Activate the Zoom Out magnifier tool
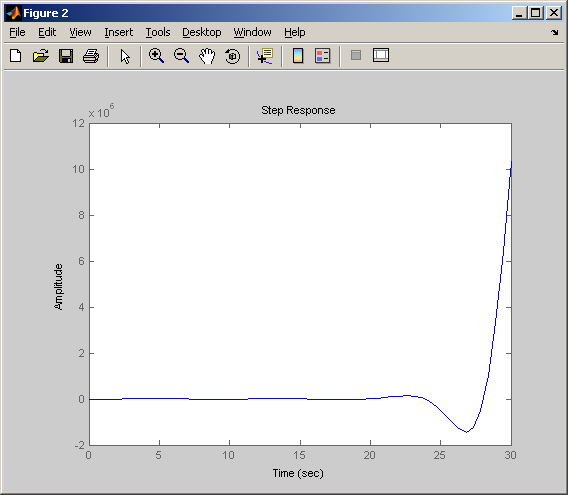The width and height of the screenshot is (568, 495). click(181, 56)
